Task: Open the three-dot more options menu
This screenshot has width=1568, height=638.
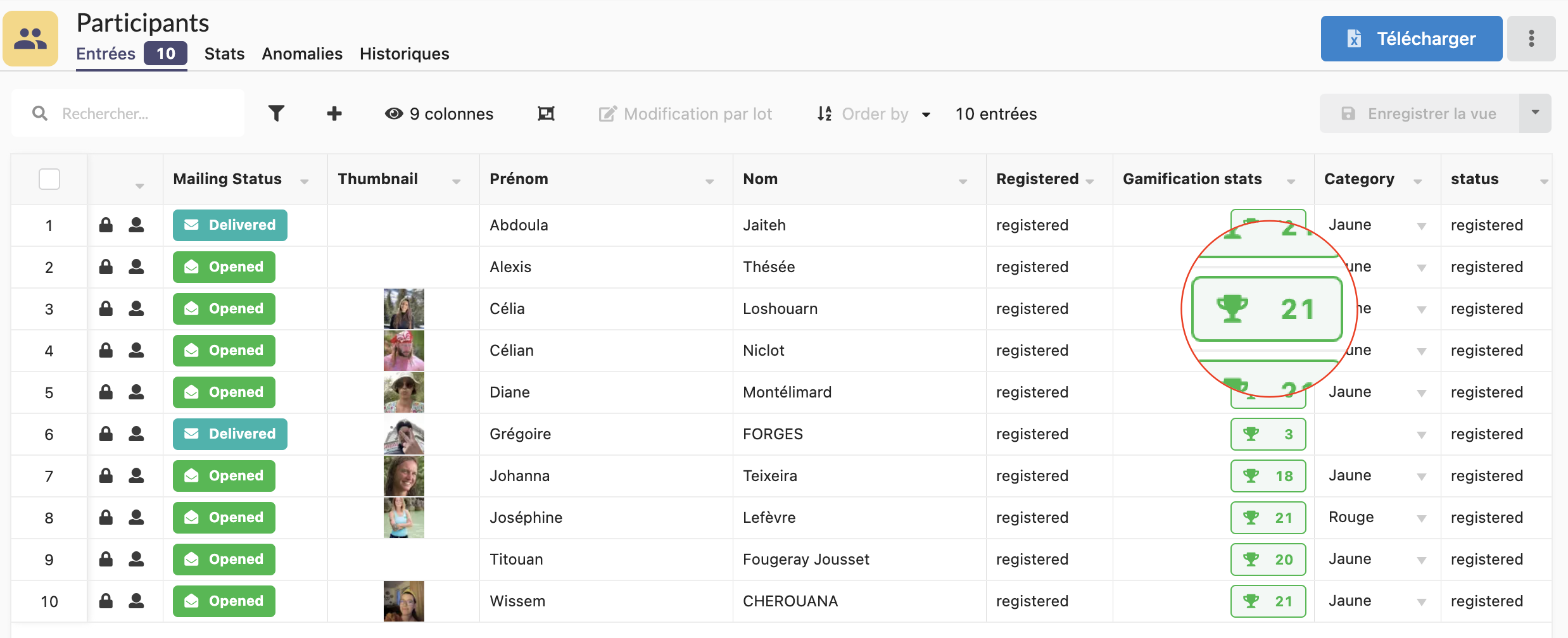Action: pos(1531,39)
